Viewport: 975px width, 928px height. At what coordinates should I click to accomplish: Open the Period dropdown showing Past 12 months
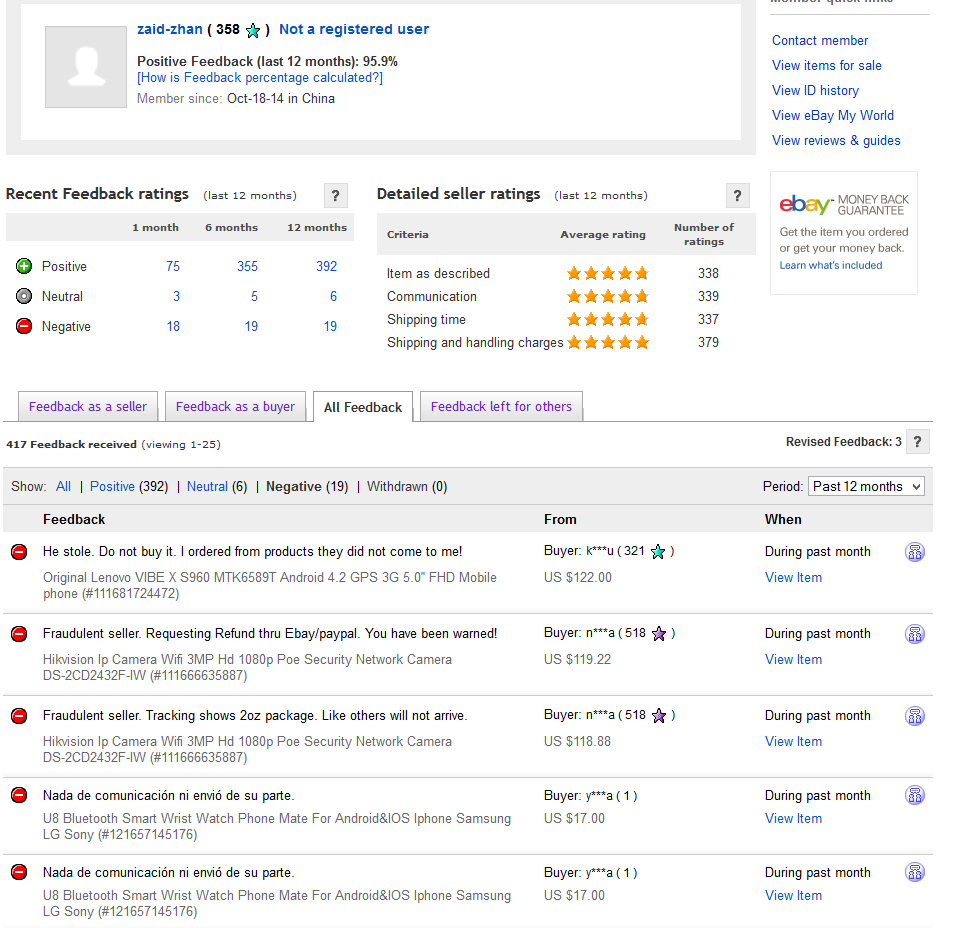pyautogui.click(x=866, y=486)
